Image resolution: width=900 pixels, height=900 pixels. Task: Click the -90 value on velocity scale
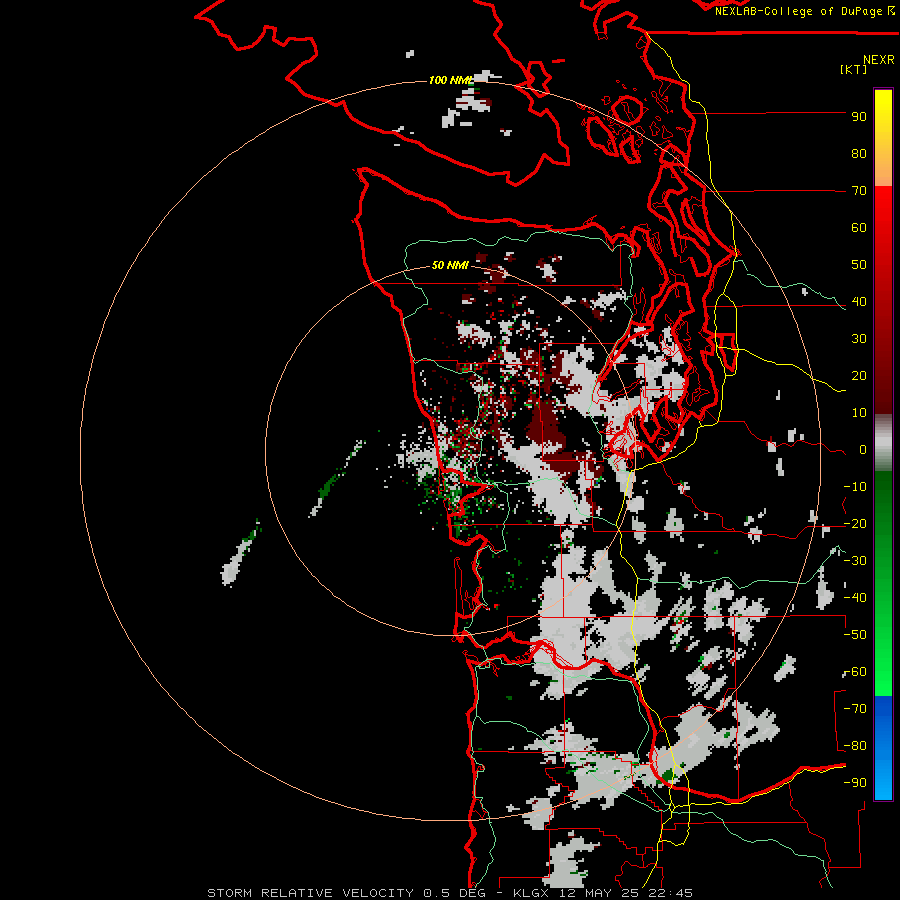(855, 783)
